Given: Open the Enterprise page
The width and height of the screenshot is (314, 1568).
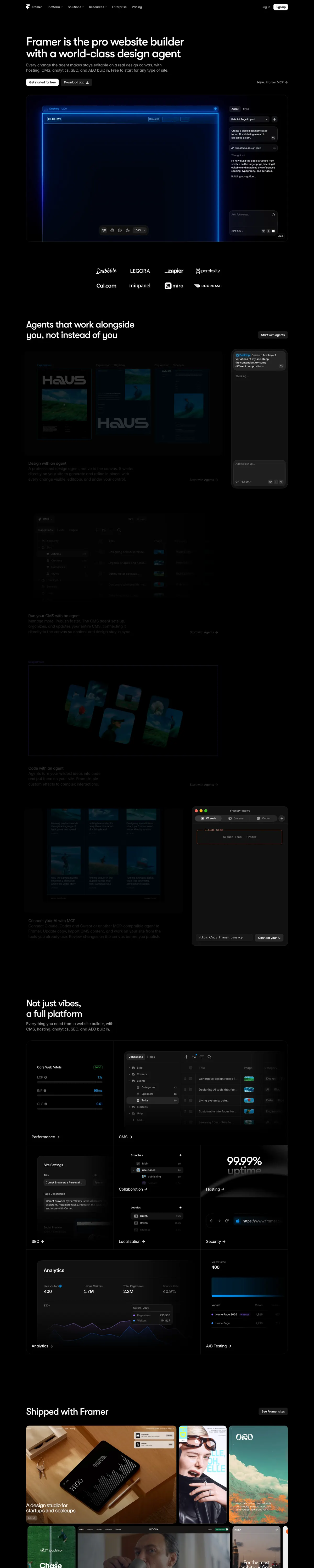Looking at the screenshot, I should 120,7.
